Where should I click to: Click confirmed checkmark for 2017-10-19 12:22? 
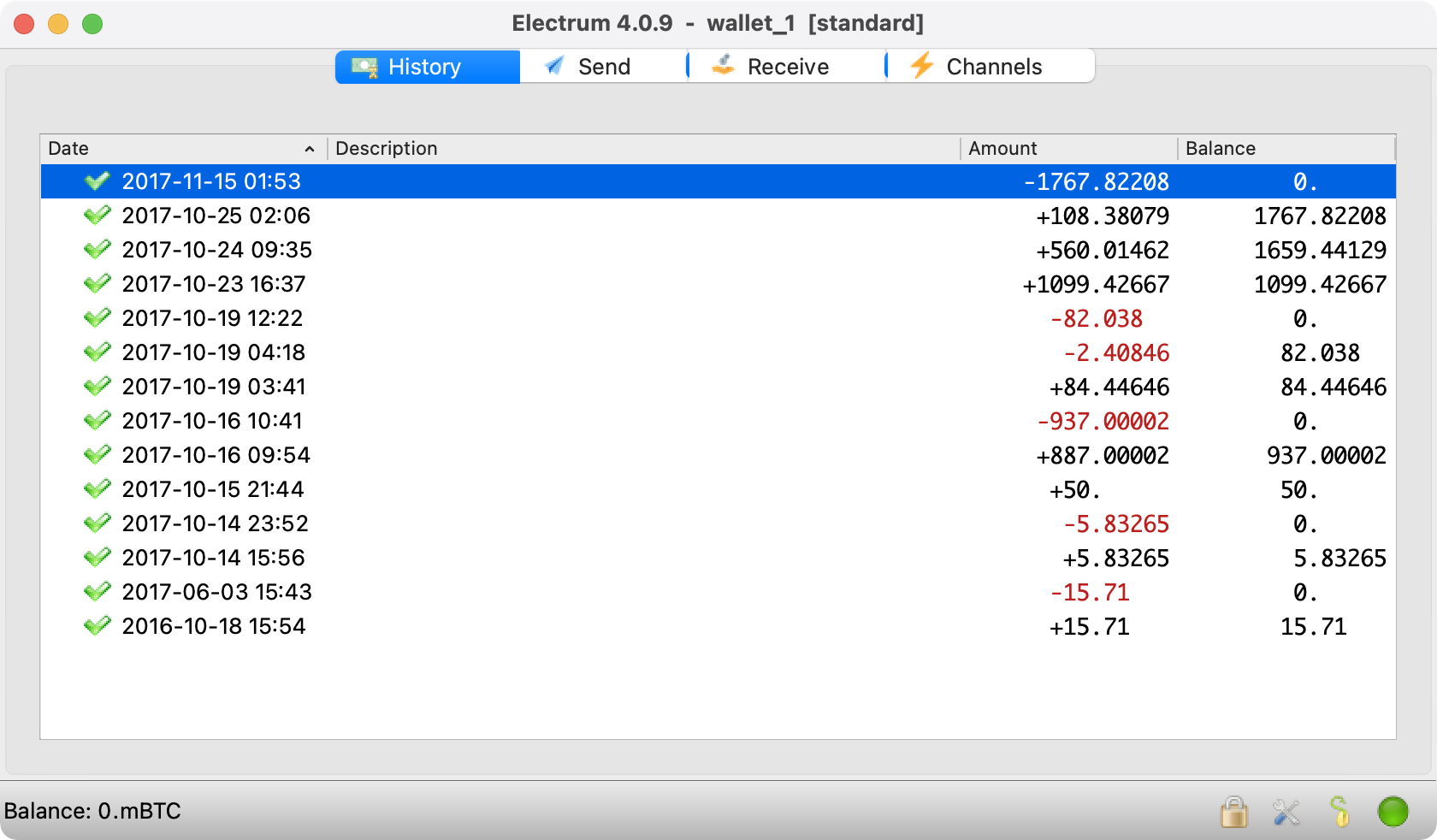tap(98, 317)
